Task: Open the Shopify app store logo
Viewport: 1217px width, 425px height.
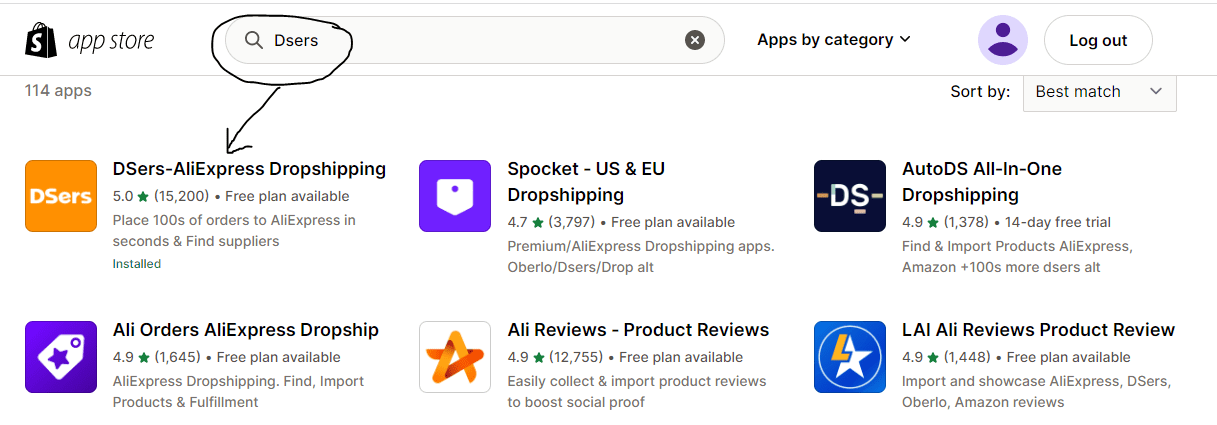Action: point(89,40)
